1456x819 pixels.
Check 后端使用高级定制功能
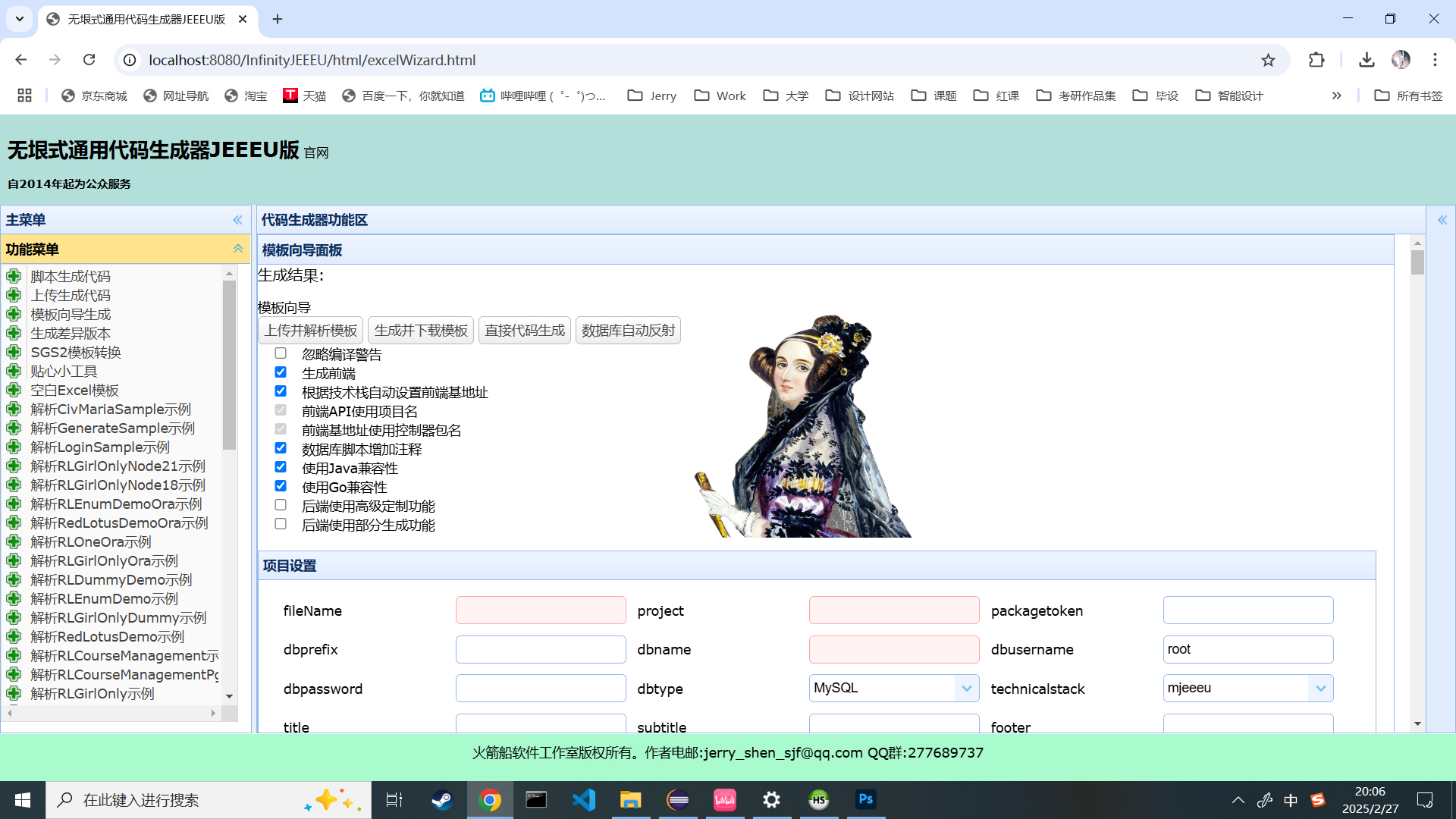(x=280, y=504)
